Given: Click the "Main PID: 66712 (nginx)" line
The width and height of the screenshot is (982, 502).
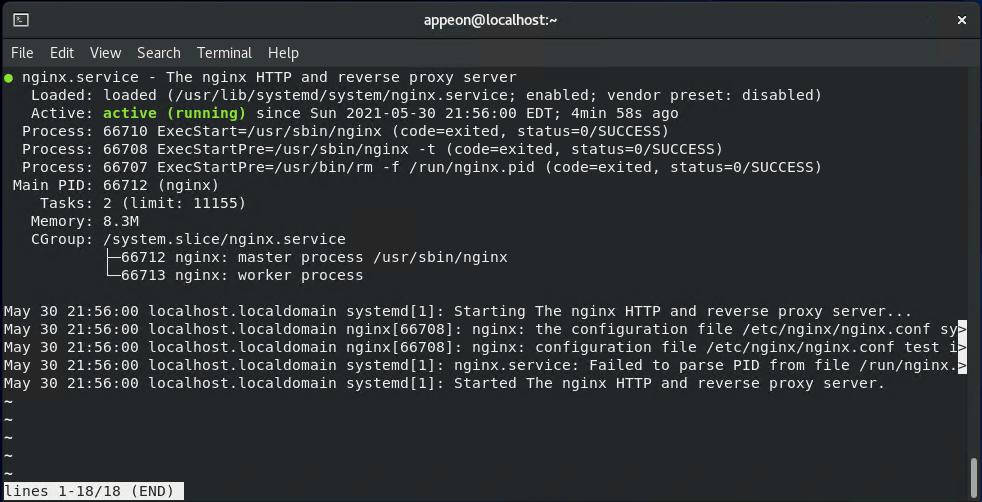Looking at the screenshot, I should coord(115,186).
